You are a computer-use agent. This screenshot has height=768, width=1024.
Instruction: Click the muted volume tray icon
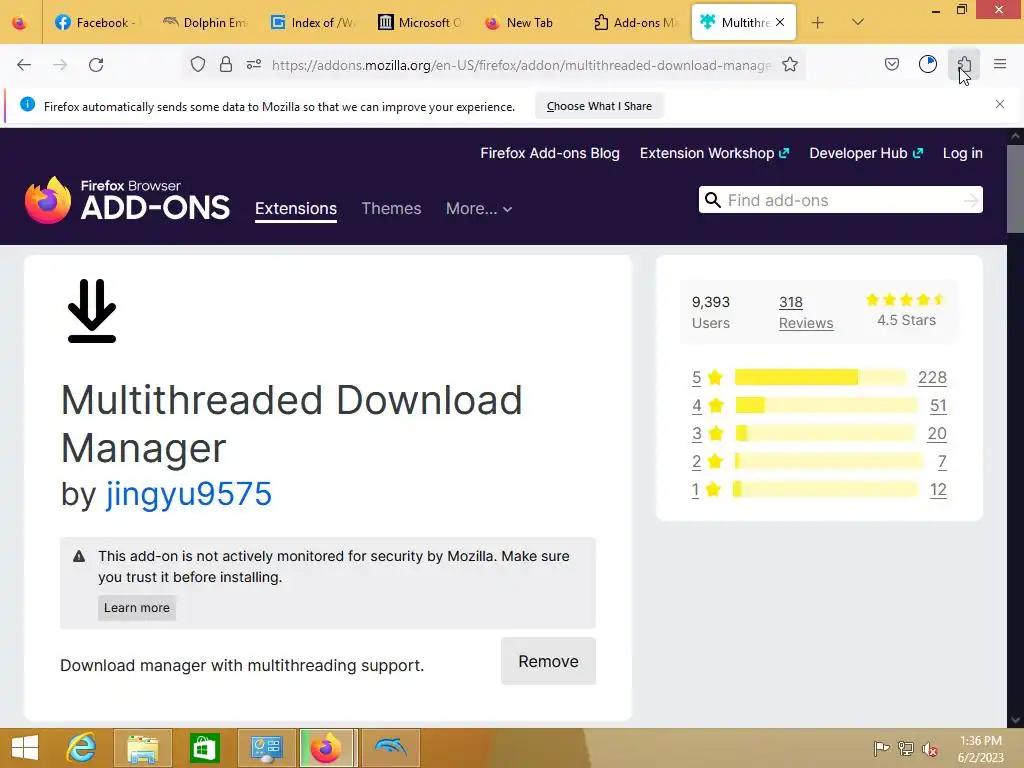(929, 748)
